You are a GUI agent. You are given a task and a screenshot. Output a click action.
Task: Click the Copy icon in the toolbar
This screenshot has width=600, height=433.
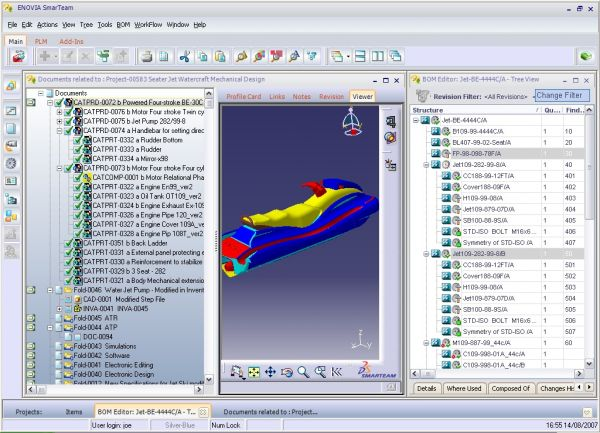(x=202, y=57)
